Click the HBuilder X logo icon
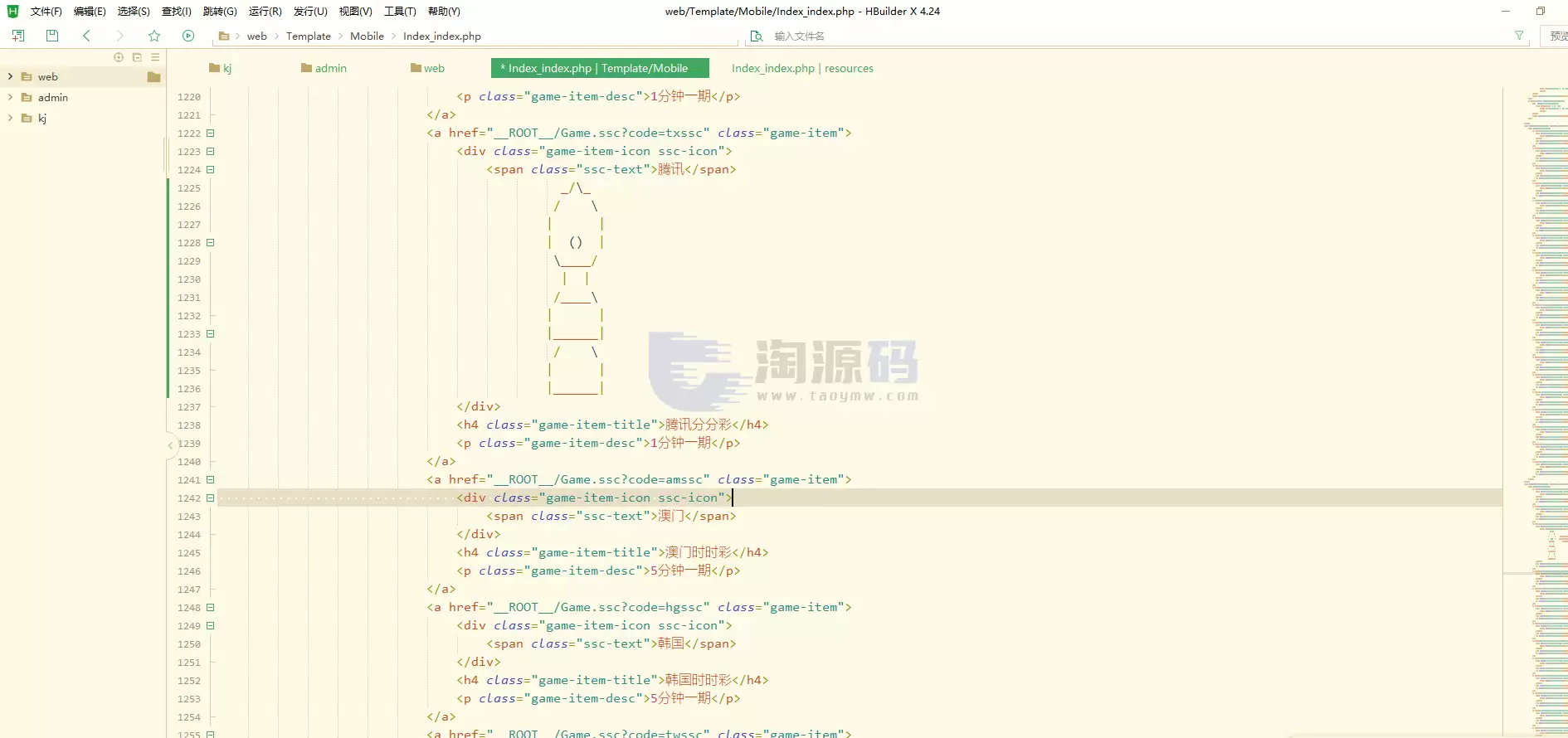The width and height of the screenshot is (1568, 738). point(12,11)
